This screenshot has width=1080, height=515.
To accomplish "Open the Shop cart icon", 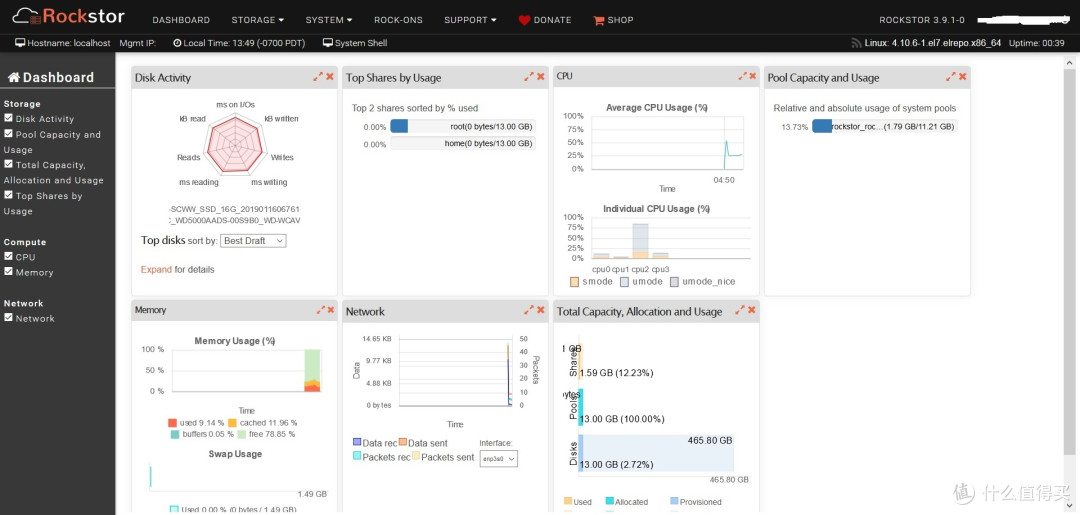I will 599,21.
